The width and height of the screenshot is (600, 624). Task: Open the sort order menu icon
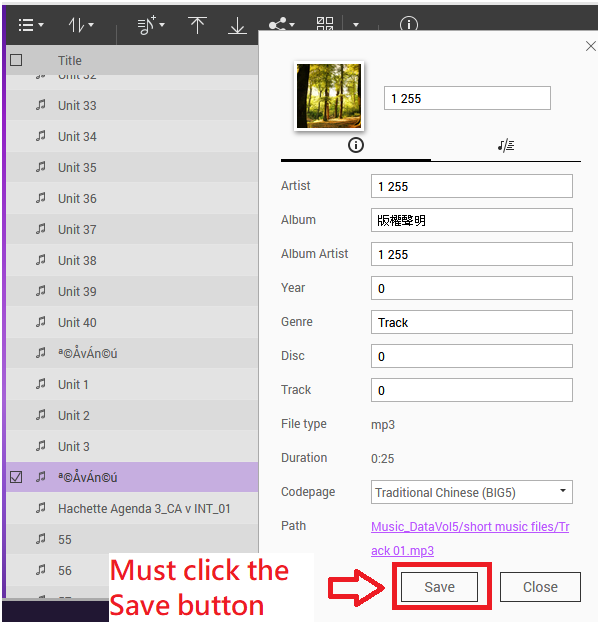point(81,25)
